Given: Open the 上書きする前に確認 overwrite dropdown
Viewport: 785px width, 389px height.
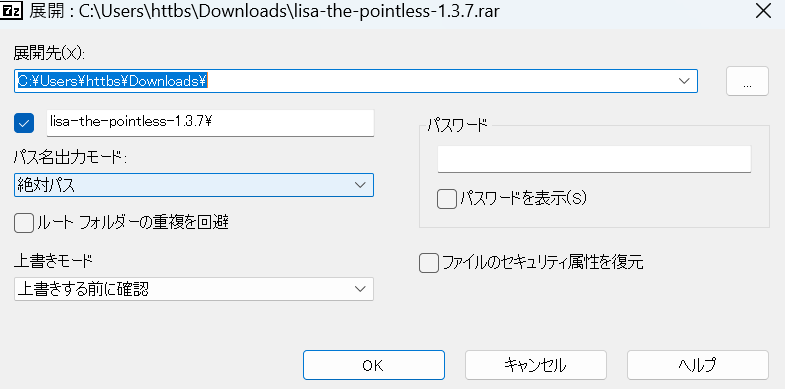Looking at the screenshot, I should point(194,289).
